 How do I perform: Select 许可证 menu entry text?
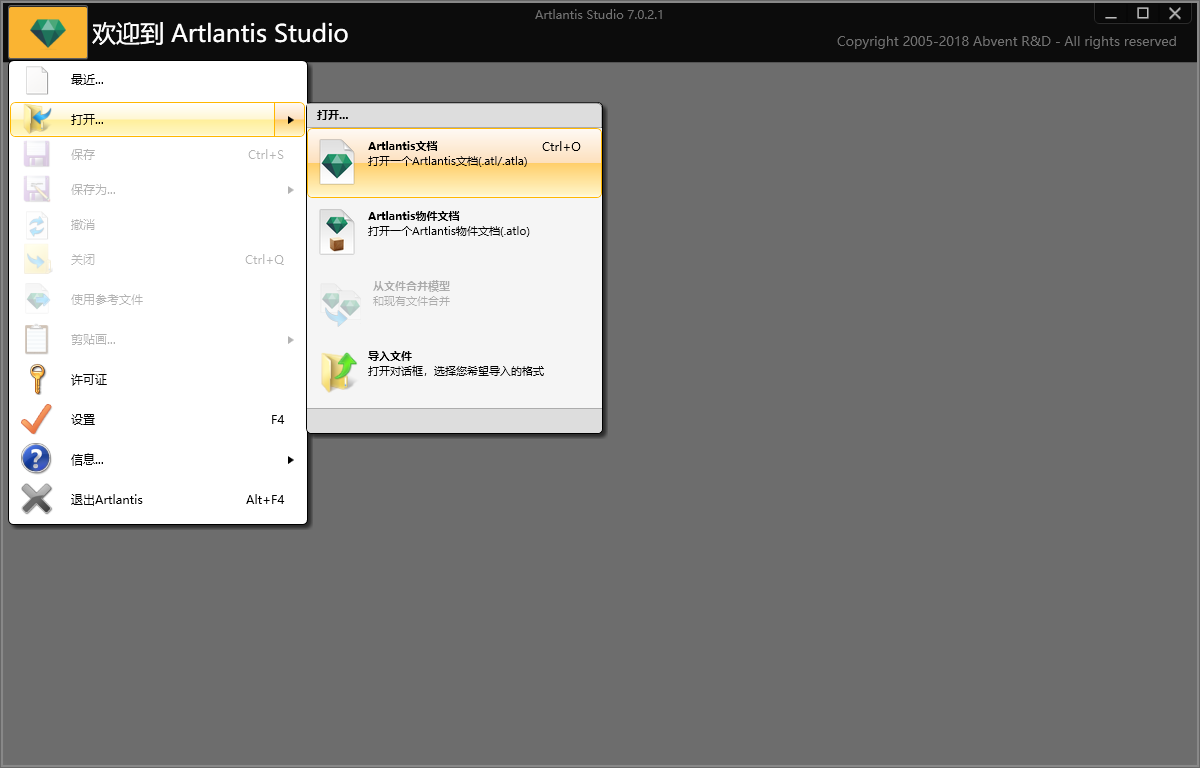point(89,380)
